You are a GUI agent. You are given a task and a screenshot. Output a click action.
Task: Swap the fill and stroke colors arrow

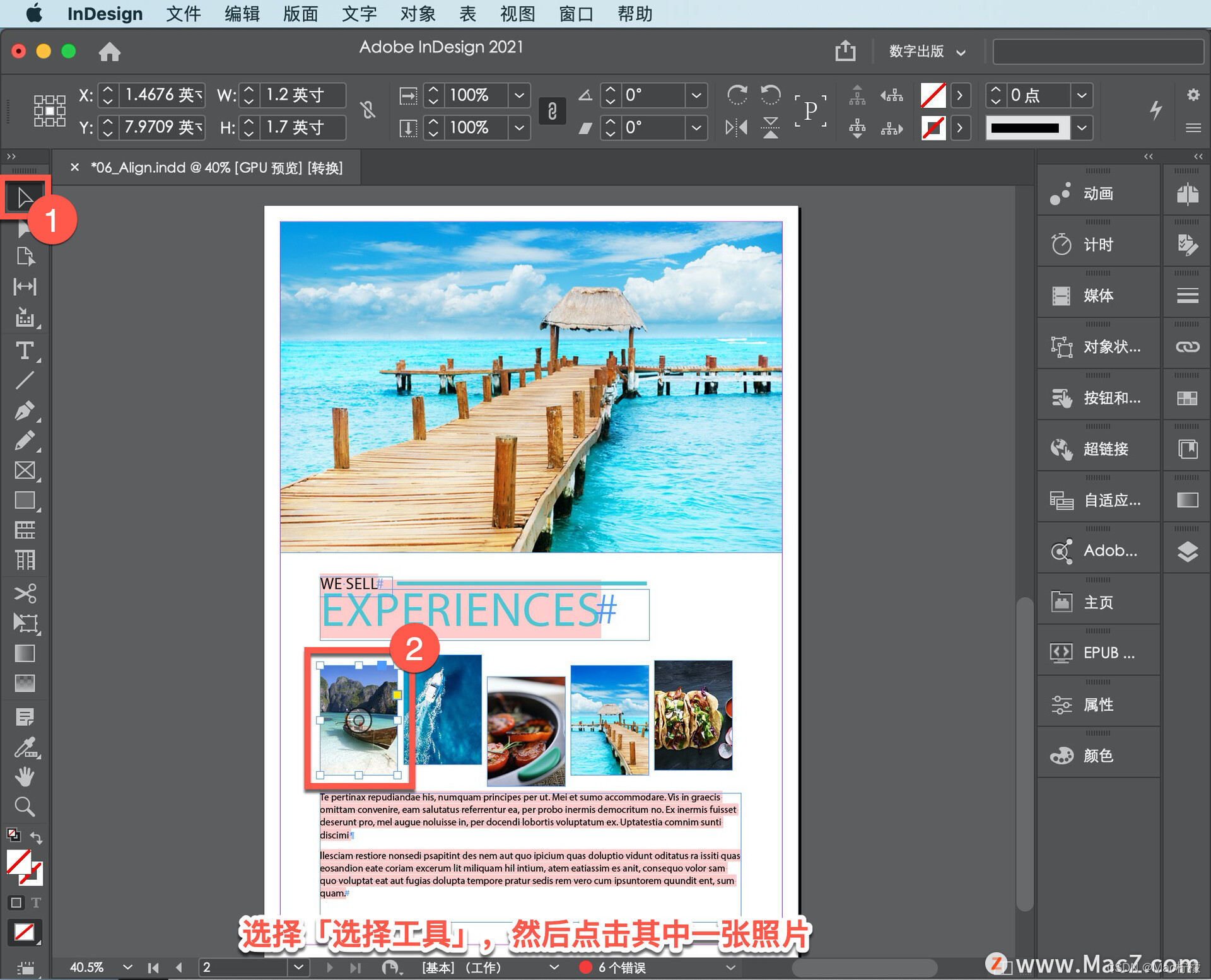click(36, 838)
